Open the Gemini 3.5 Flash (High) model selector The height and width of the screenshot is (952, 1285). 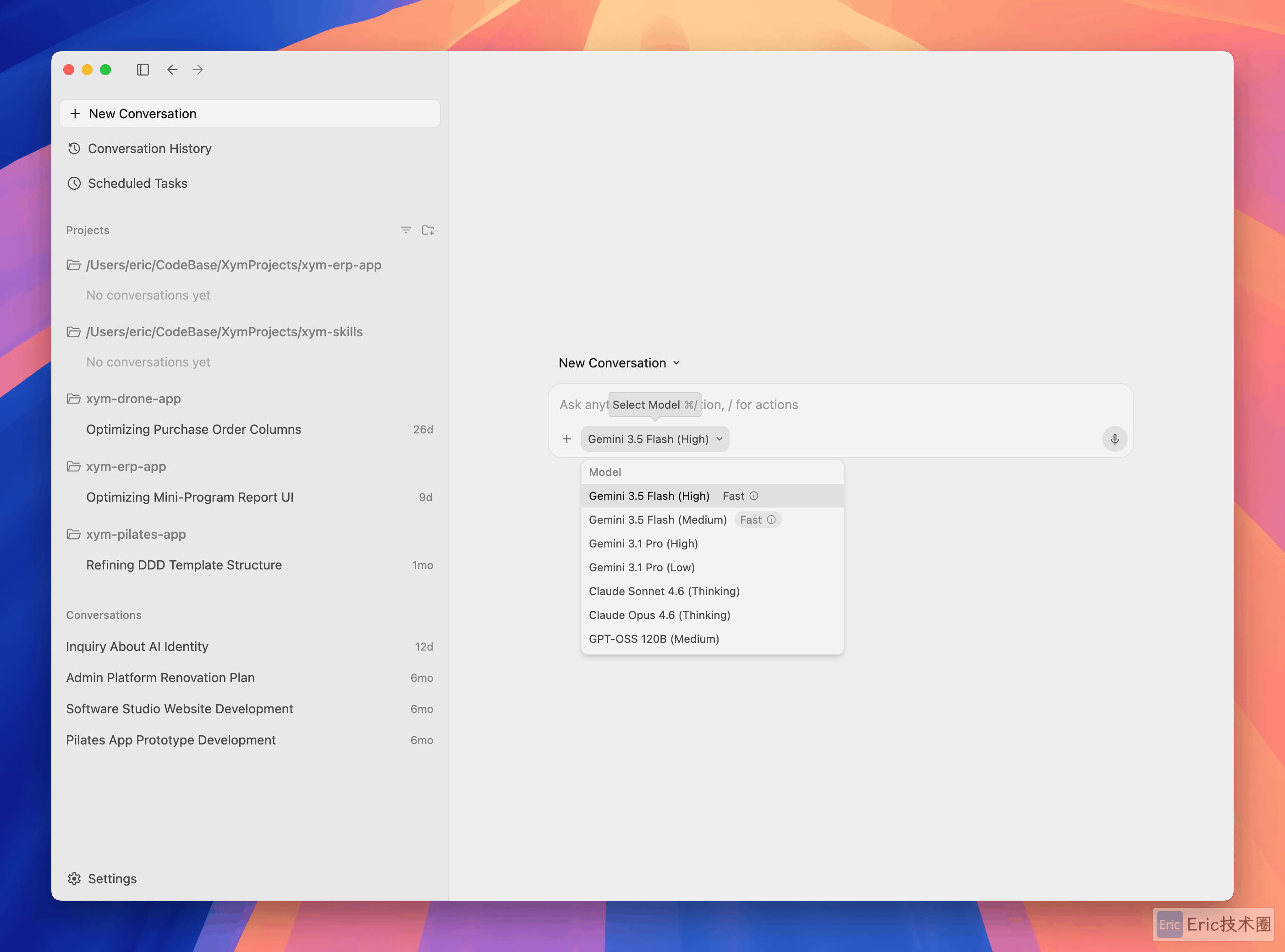click(x=655, y=439)
